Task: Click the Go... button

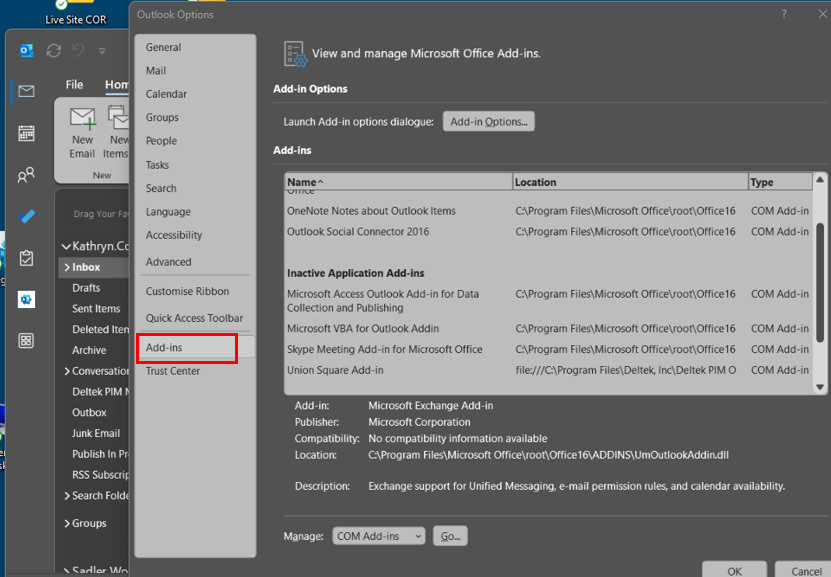Action: (450, 536)
